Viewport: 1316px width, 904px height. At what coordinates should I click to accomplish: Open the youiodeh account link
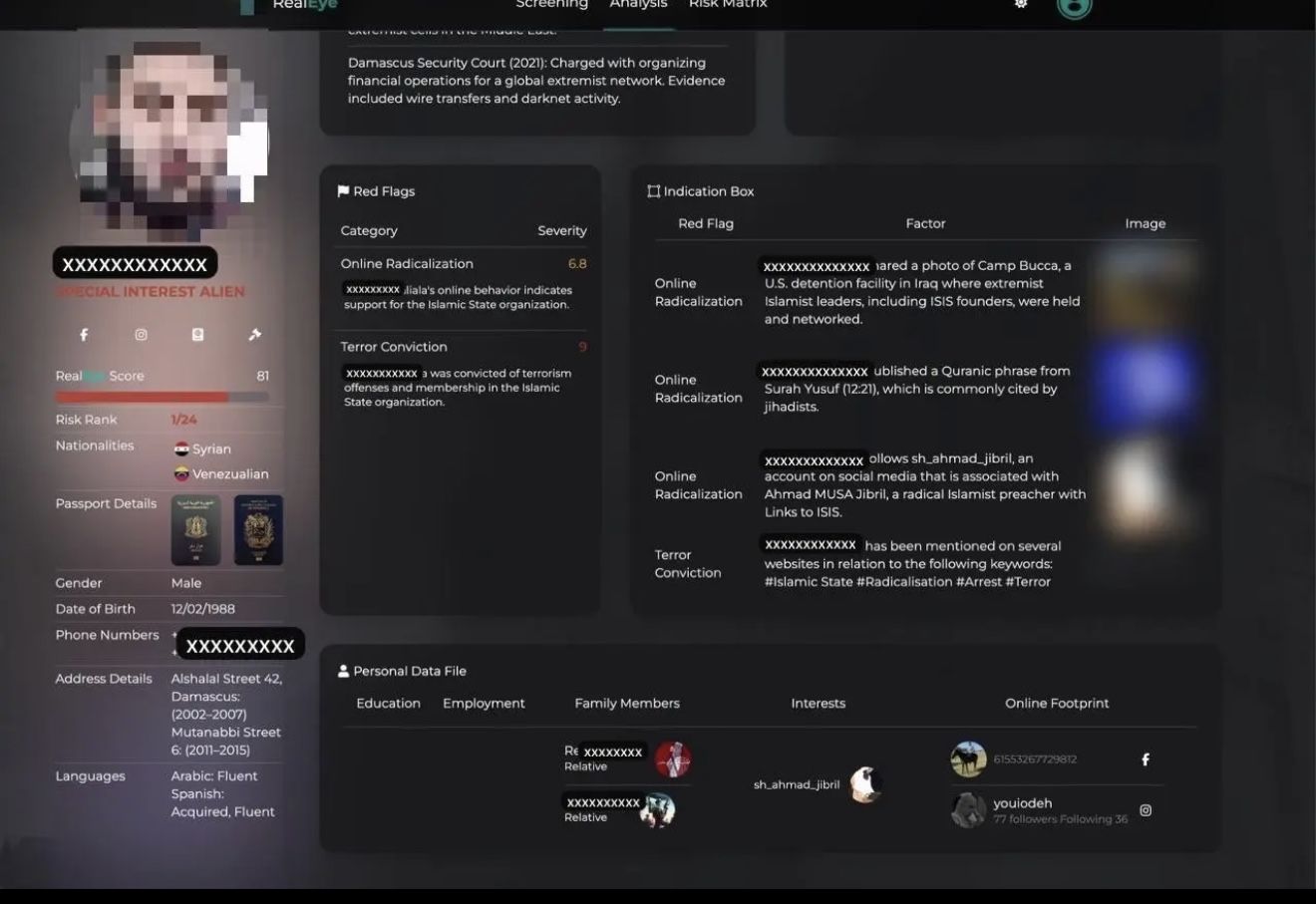click(x=1022, y=803)
